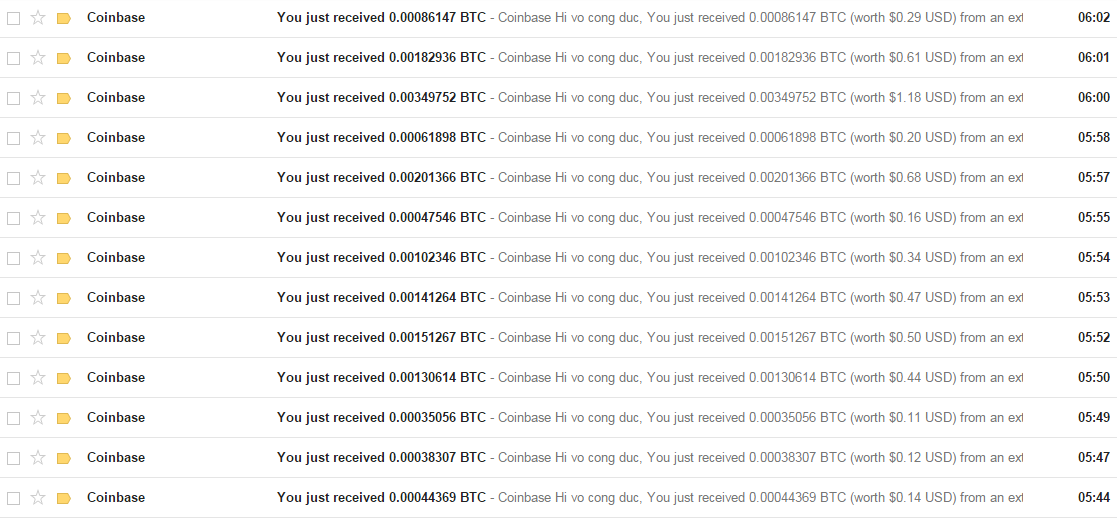Click importance marker on 0.00061898 BTC email
Screen dimensions: 1117x518
(x=64, y=137)
